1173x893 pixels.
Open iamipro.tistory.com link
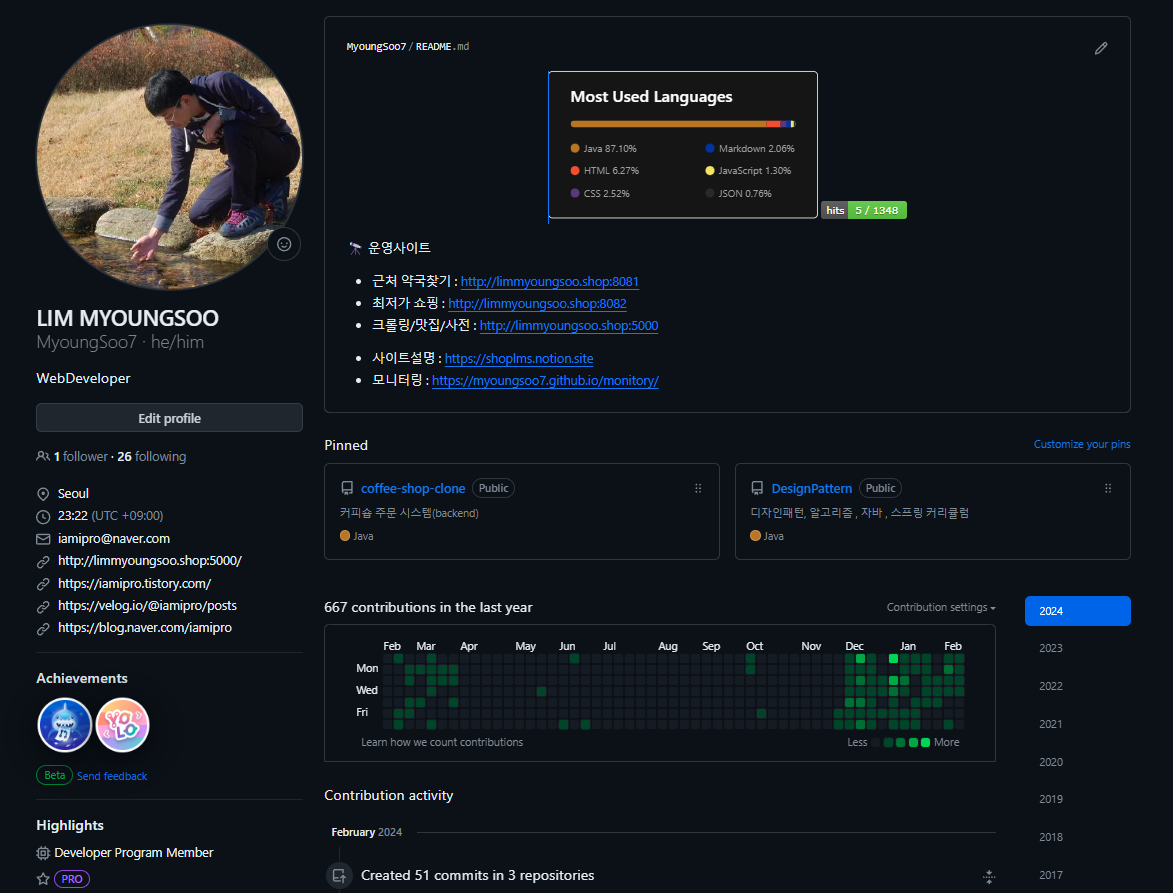135,583
